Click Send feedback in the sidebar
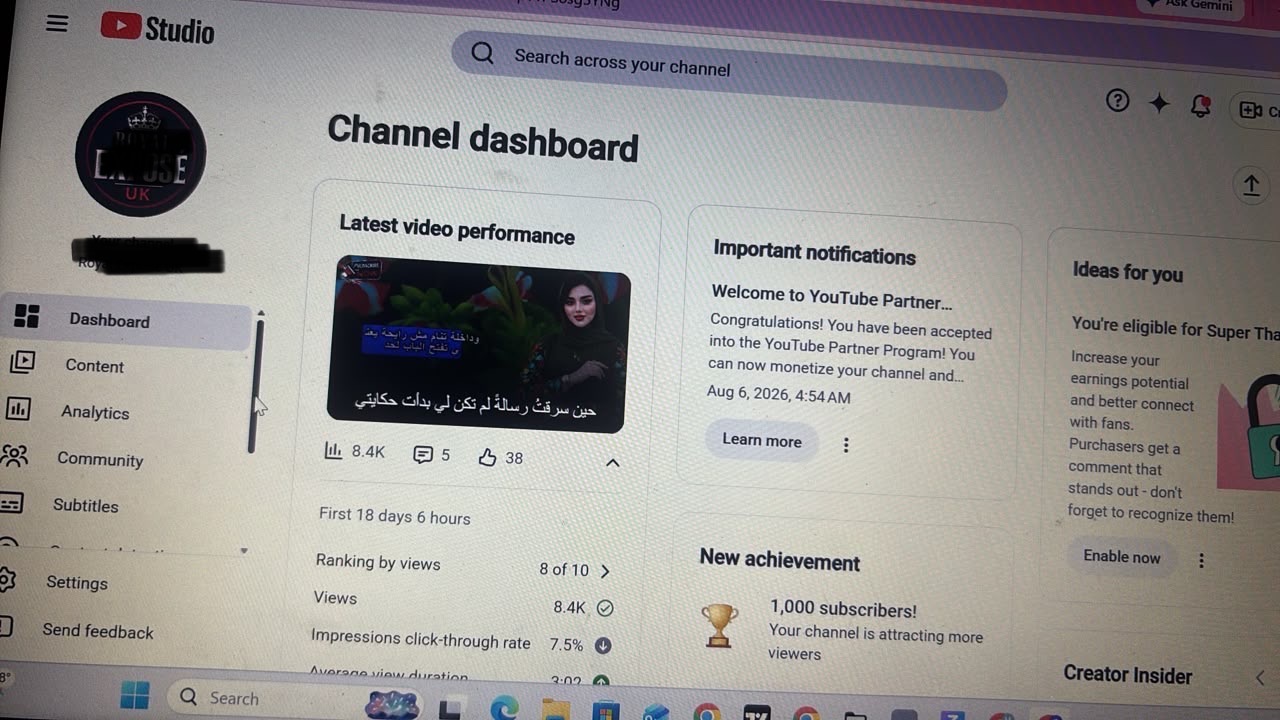 (x=97, y=631)
